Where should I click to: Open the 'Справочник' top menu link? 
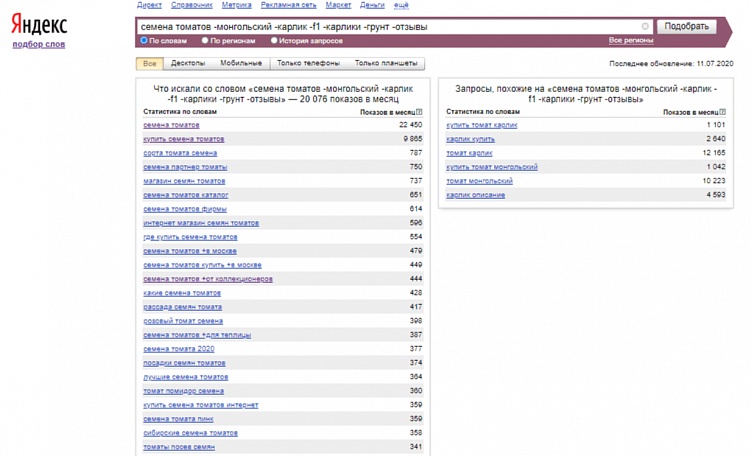coord(192,5)
